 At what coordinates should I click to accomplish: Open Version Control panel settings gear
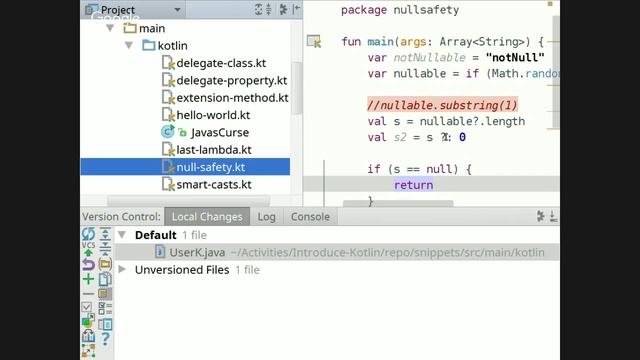tap(540, 216)
